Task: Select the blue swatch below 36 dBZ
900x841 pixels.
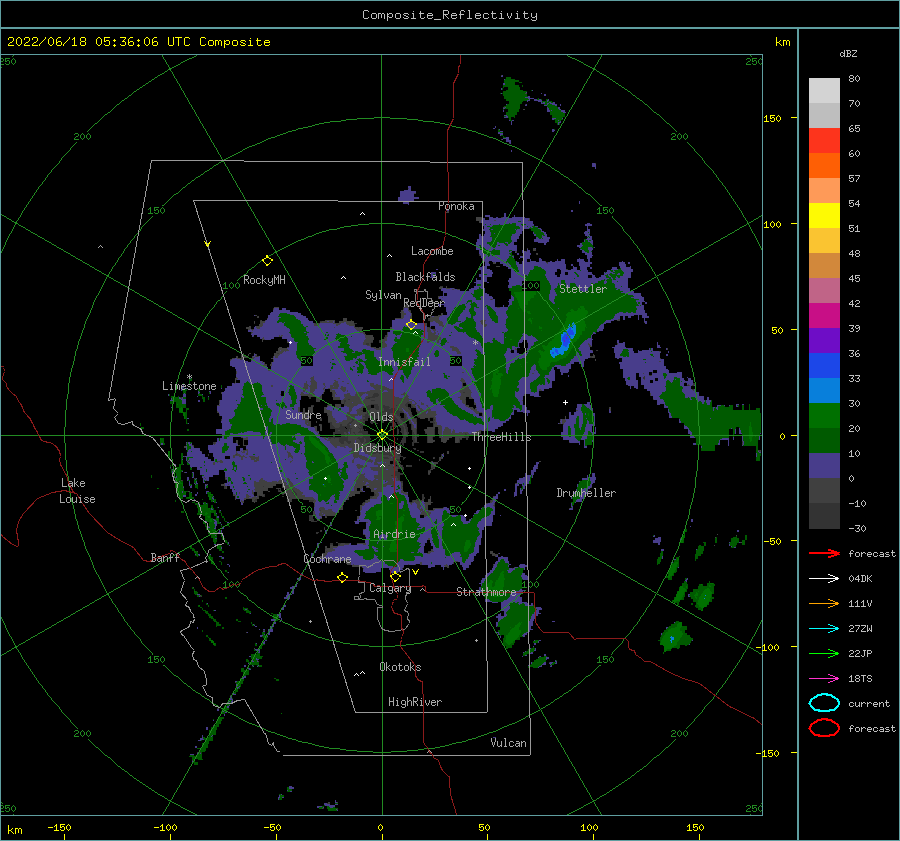Action: point(824,366)
